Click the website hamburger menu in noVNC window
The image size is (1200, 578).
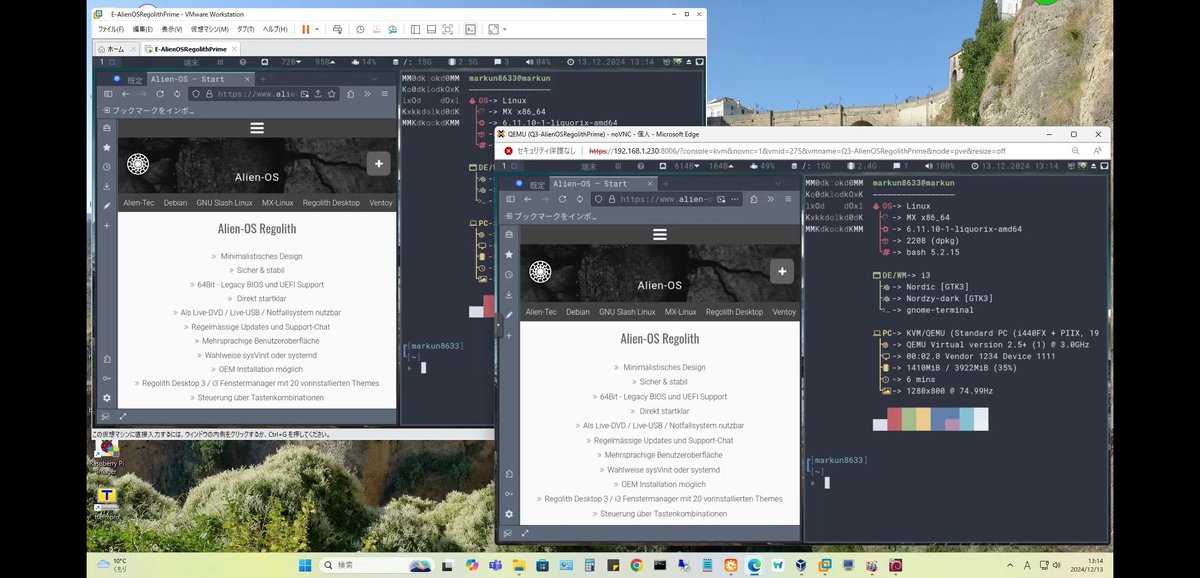click(x=659, y=234)
